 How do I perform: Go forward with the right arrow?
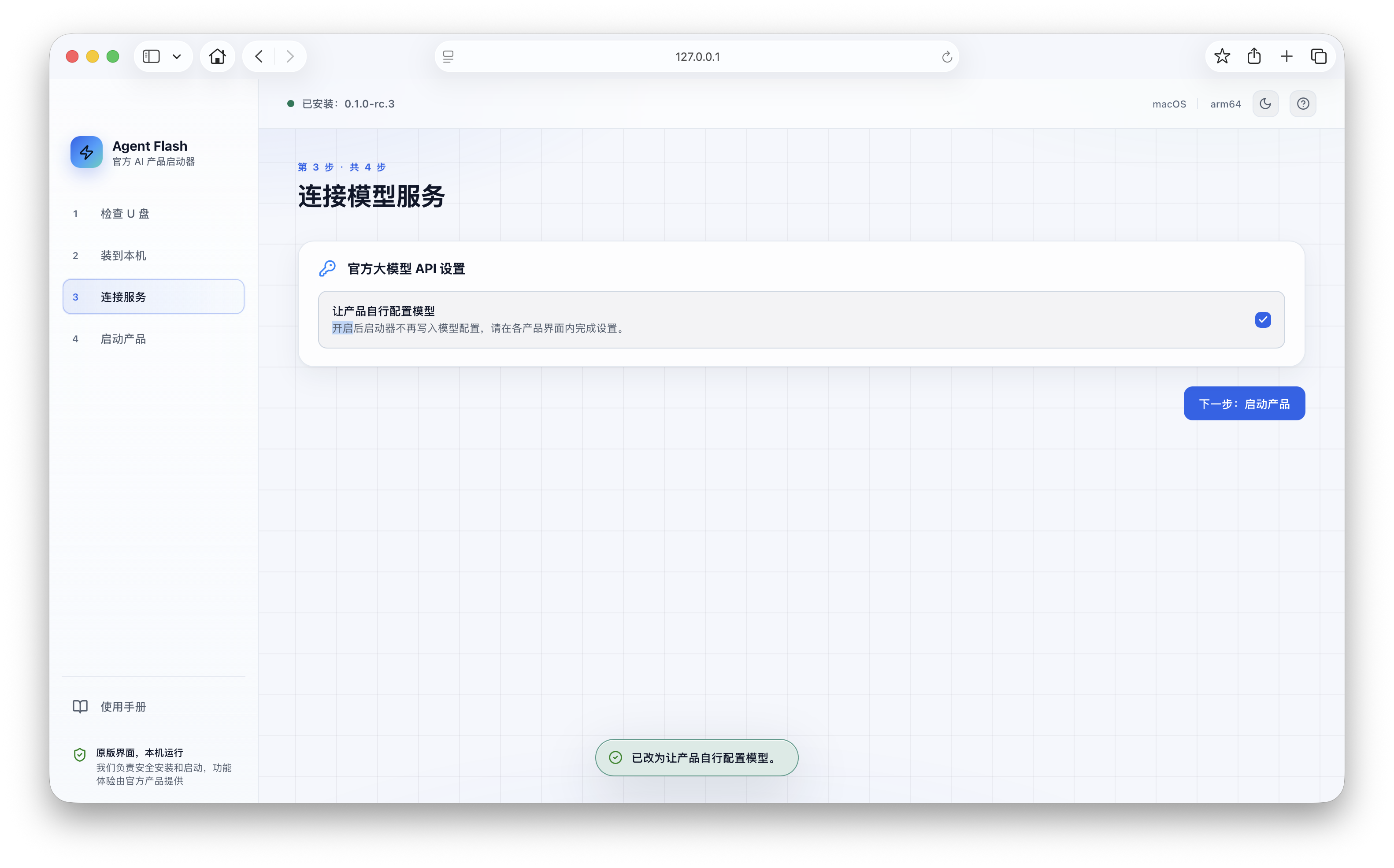[290, 56]
